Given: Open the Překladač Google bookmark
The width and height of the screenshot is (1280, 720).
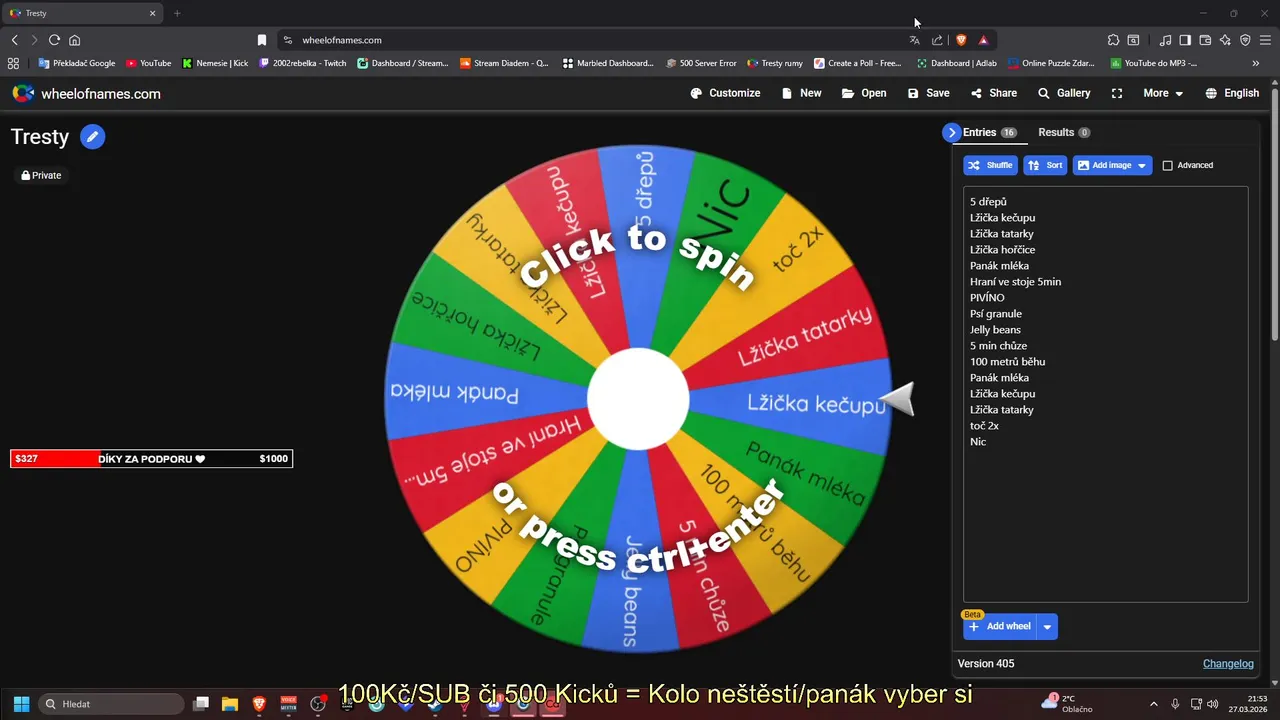Looking at the screenshot, I should [x=77, y=63].
